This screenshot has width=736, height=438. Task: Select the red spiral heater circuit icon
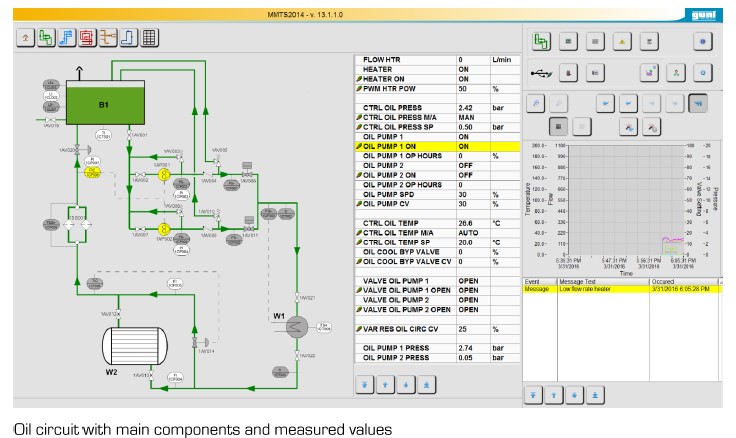88,38
